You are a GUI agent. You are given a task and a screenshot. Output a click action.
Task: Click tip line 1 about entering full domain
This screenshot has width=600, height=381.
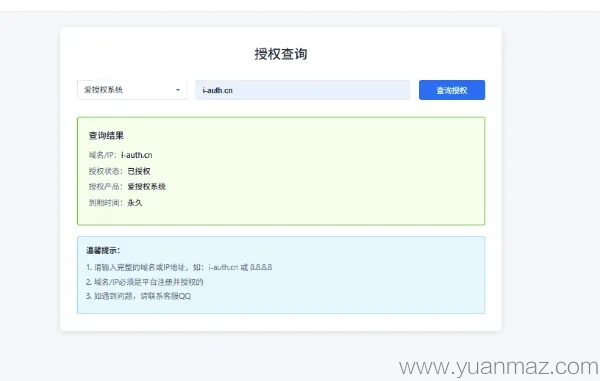[x=179, y=267]
